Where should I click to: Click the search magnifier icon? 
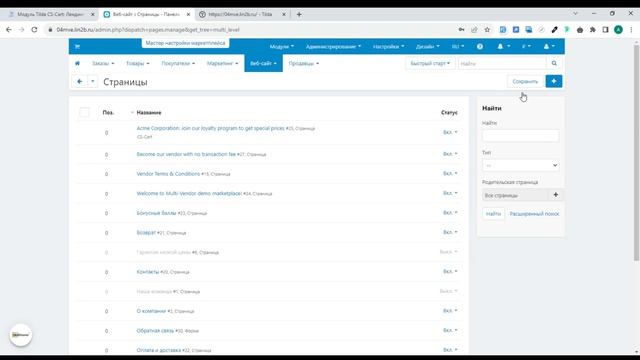coord(554,63)
